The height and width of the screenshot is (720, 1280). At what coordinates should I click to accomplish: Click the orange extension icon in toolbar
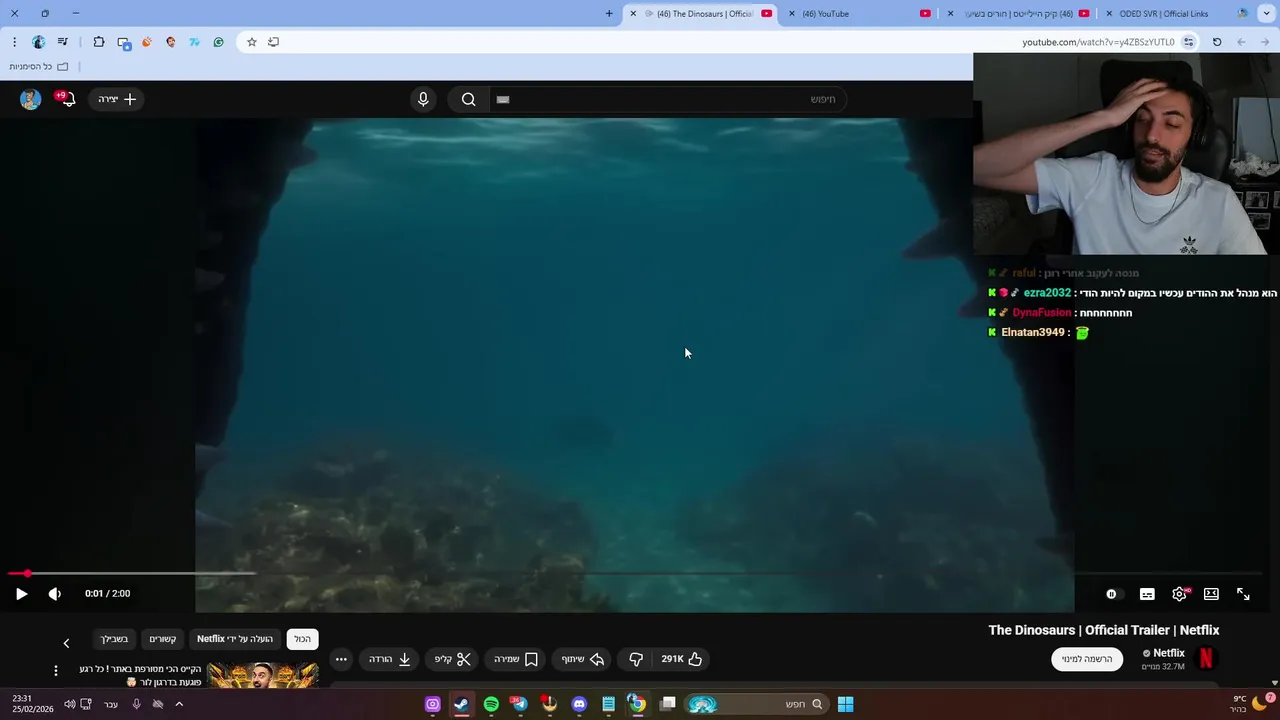coord(147,42)
